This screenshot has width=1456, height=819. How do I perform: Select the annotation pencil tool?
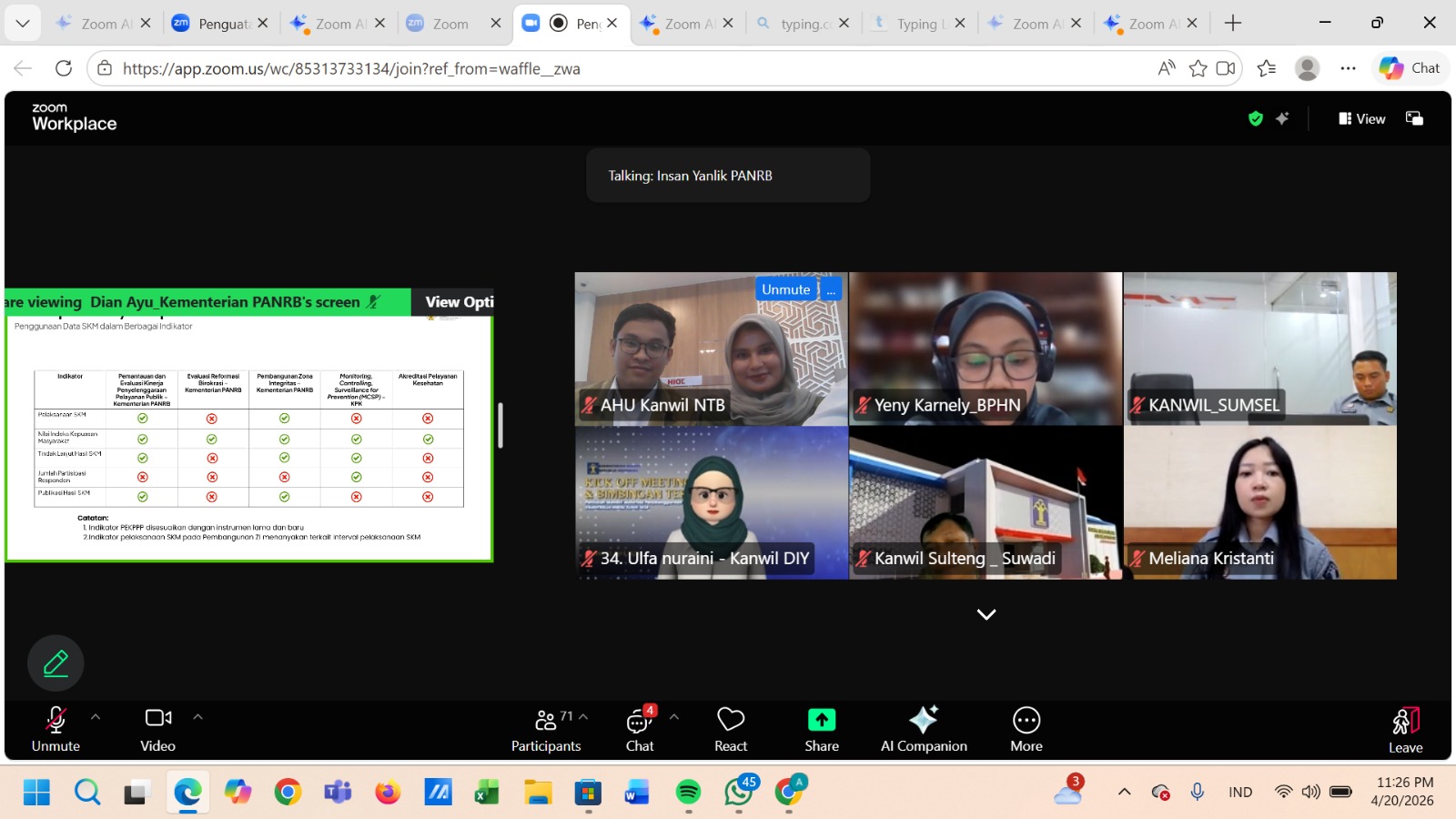(56, 663)
